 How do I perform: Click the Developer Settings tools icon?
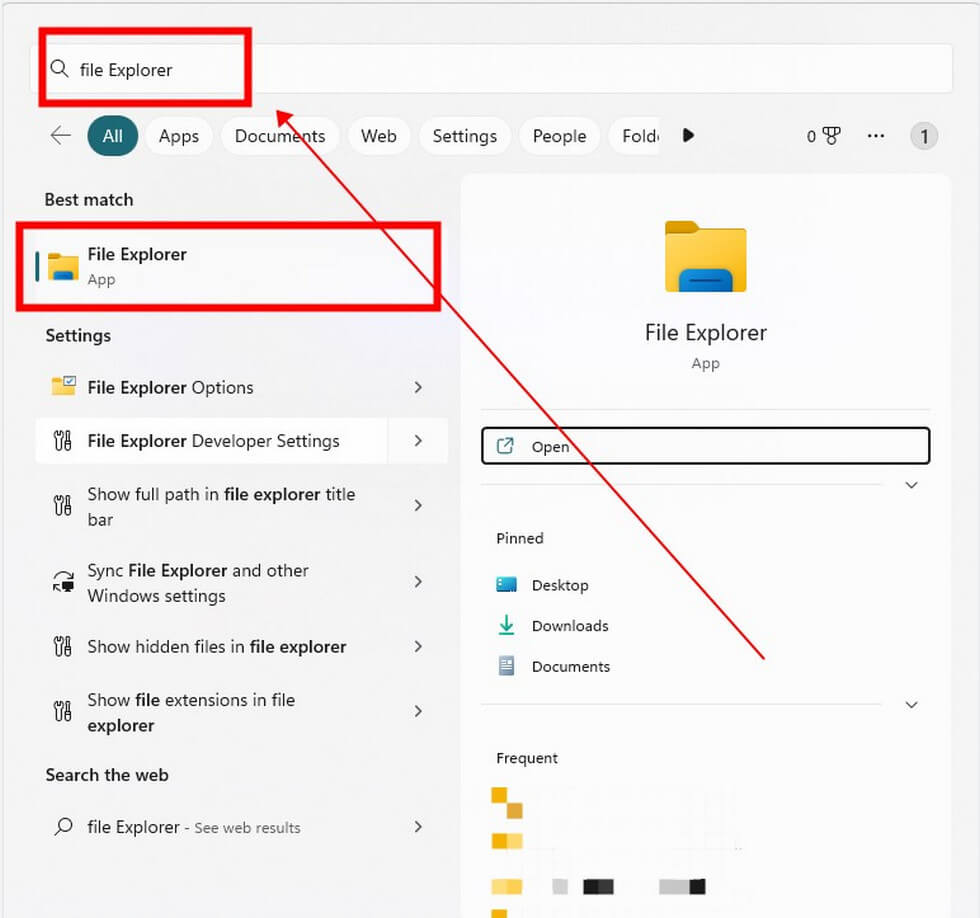(62, 441)
